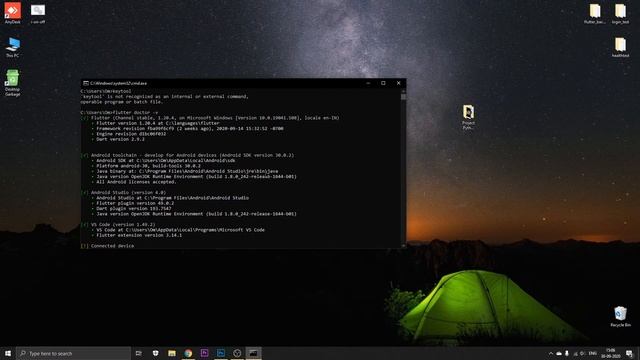Open Task View from the taskbar
Viewport: 640px width, 360px height.
139,353
